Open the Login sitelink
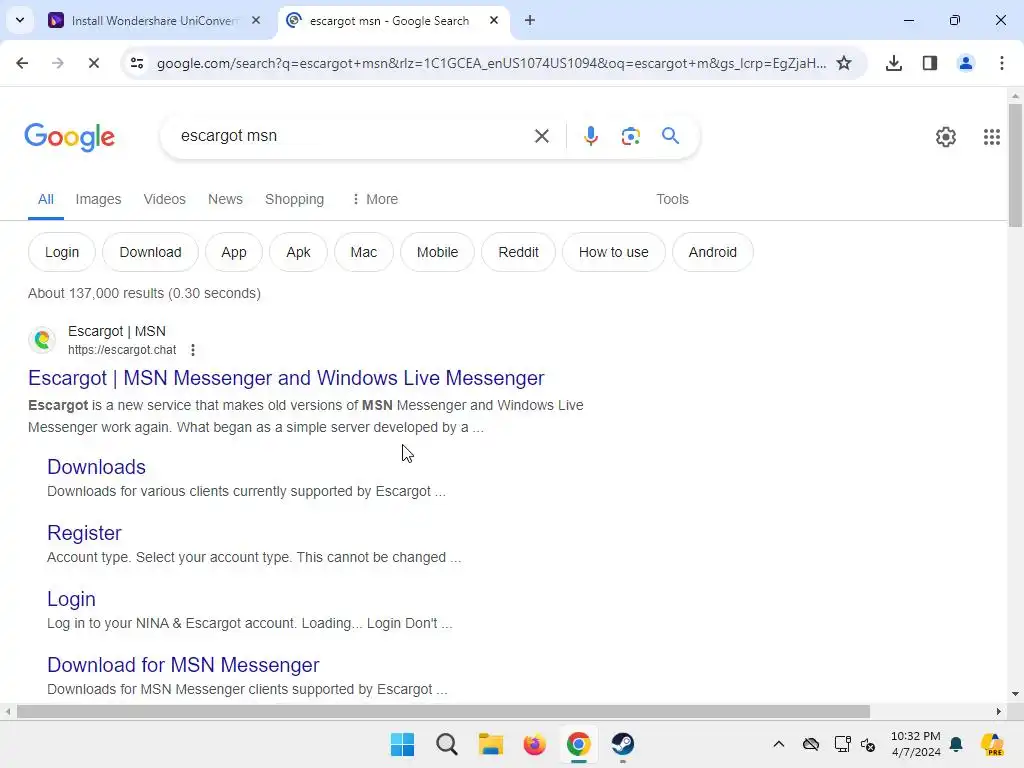The height and width of the screenshot is (768, 1024). [71, 599]
